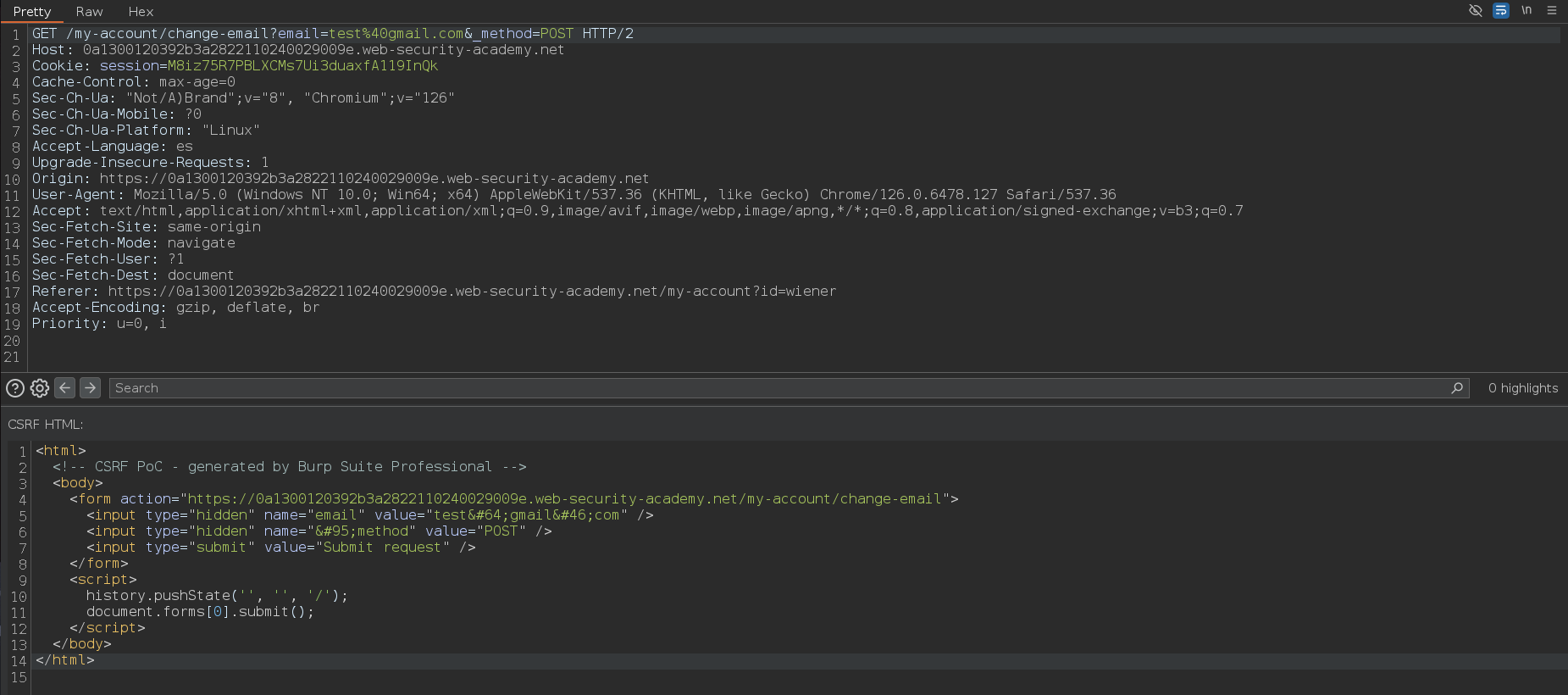Click the hidden email input line
Viewport: 1568px width, 695px height.
370,515
